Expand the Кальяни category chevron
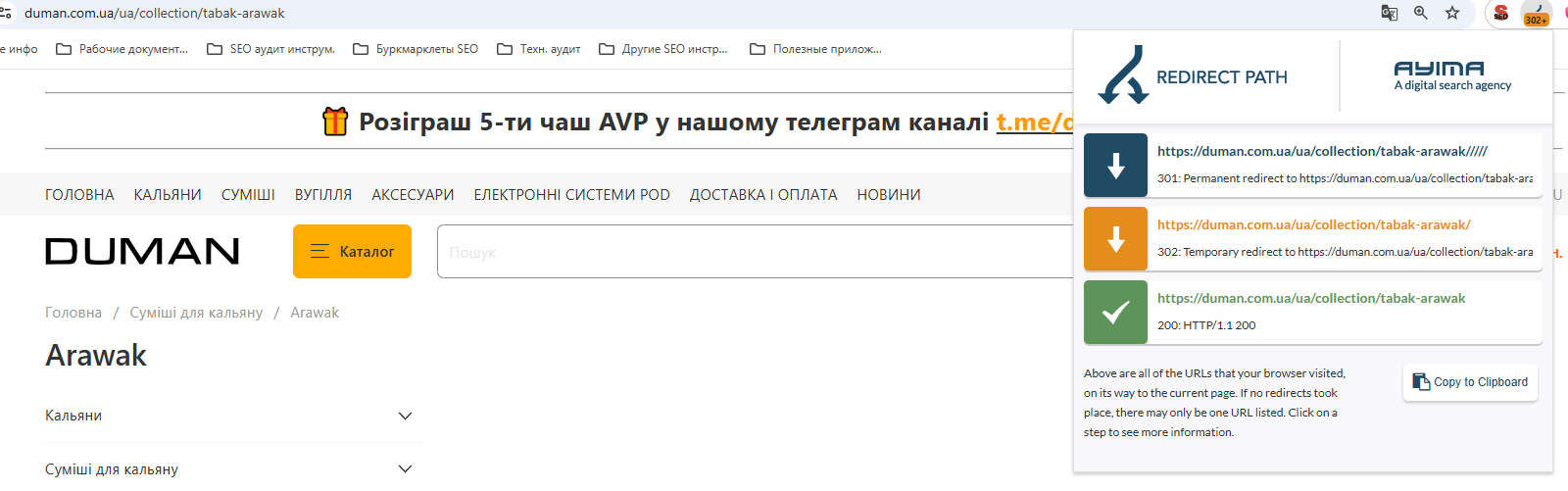Screen dimensions: 1568x491 tap(405, 416)
